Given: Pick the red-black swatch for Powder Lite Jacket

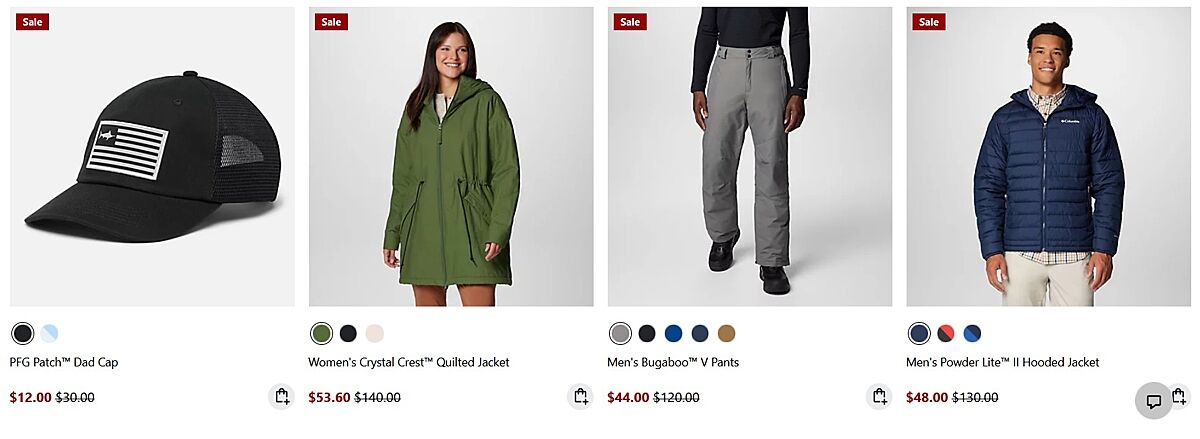Looking at the screenshot, I should click(x=946, y=333).
